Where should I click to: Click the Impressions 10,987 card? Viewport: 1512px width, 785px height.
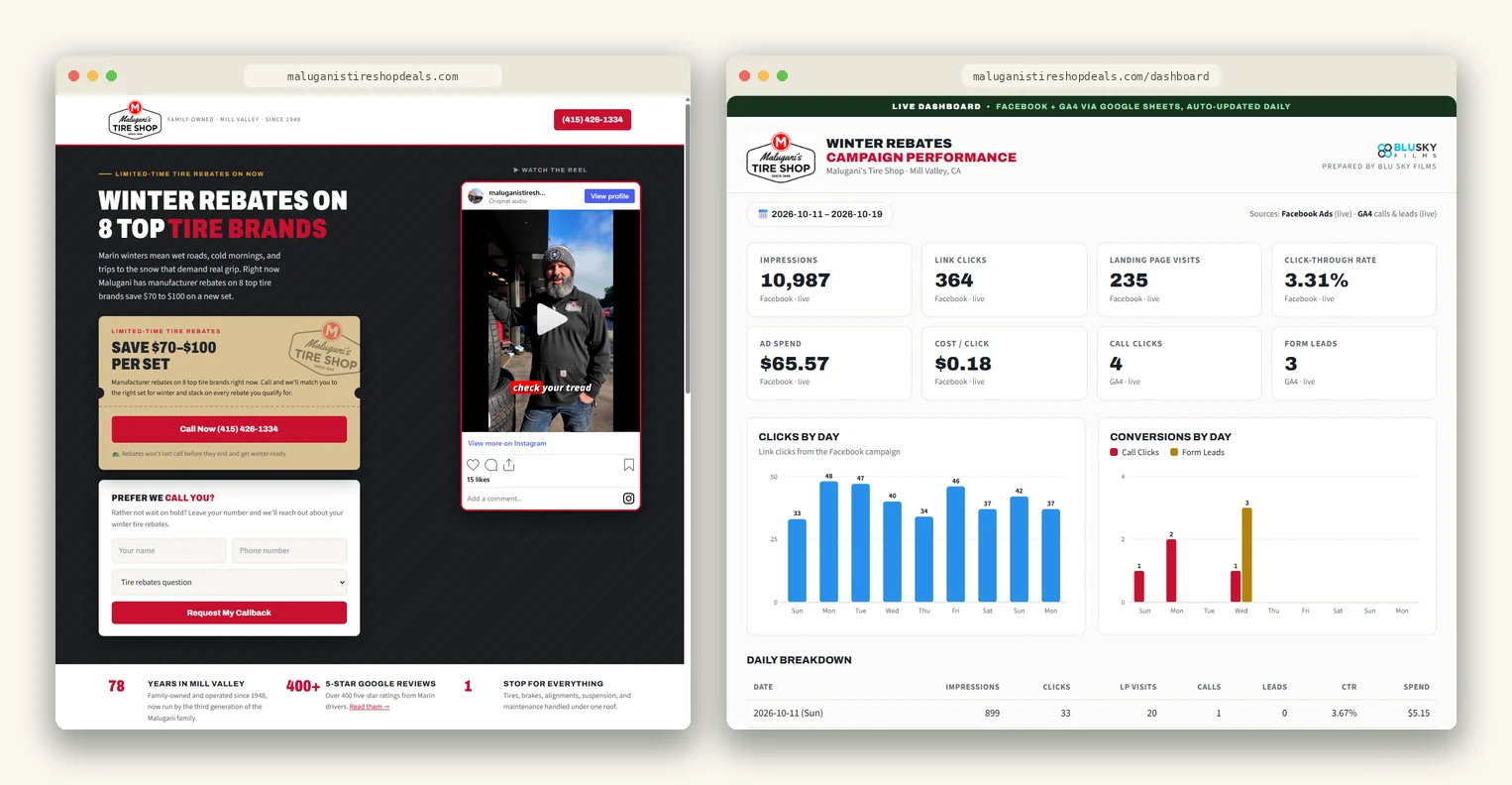coord(828,280)
